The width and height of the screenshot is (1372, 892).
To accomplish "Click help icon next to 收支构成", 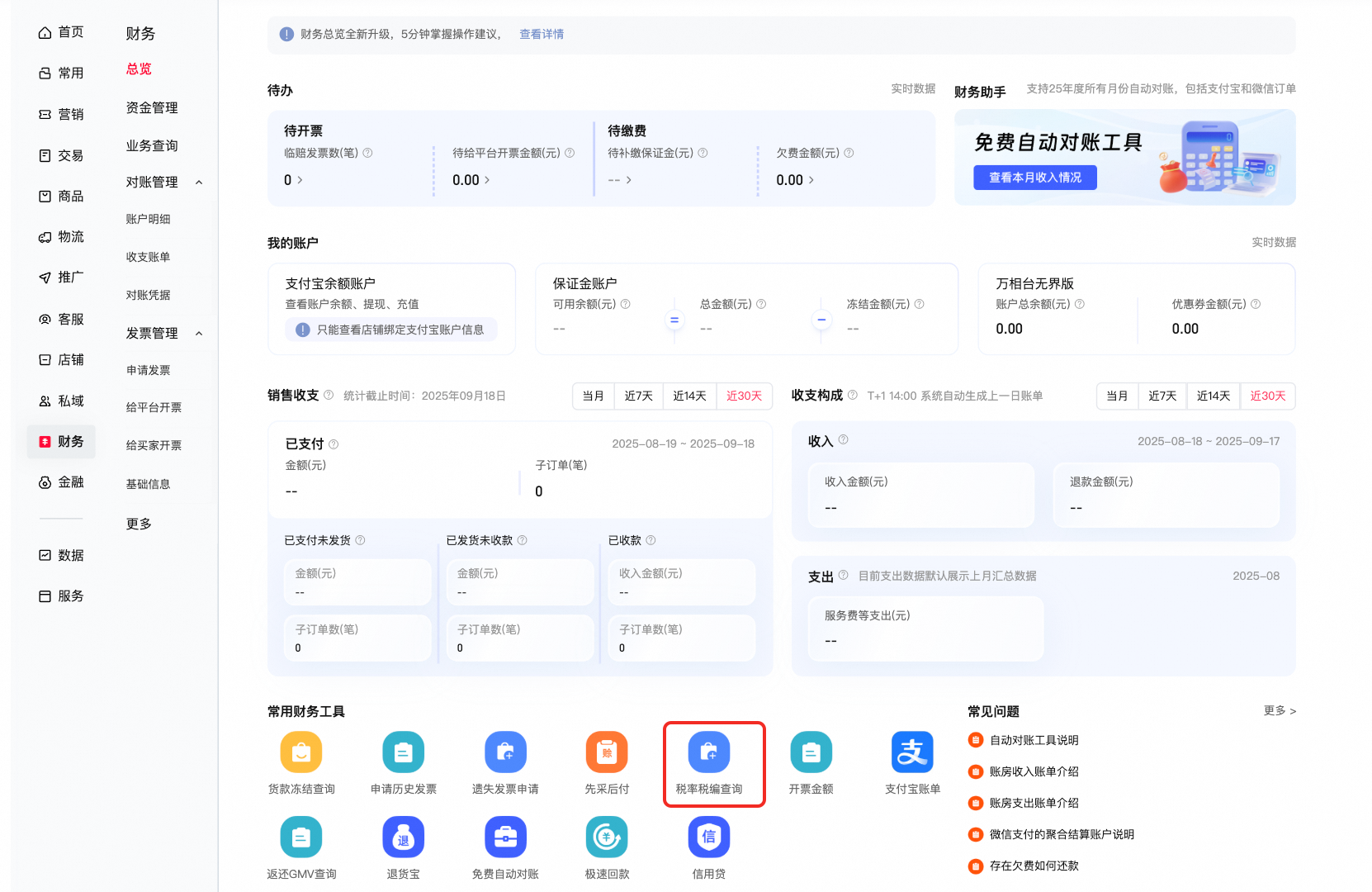I will pyautogui.click(x=853, y=395).
